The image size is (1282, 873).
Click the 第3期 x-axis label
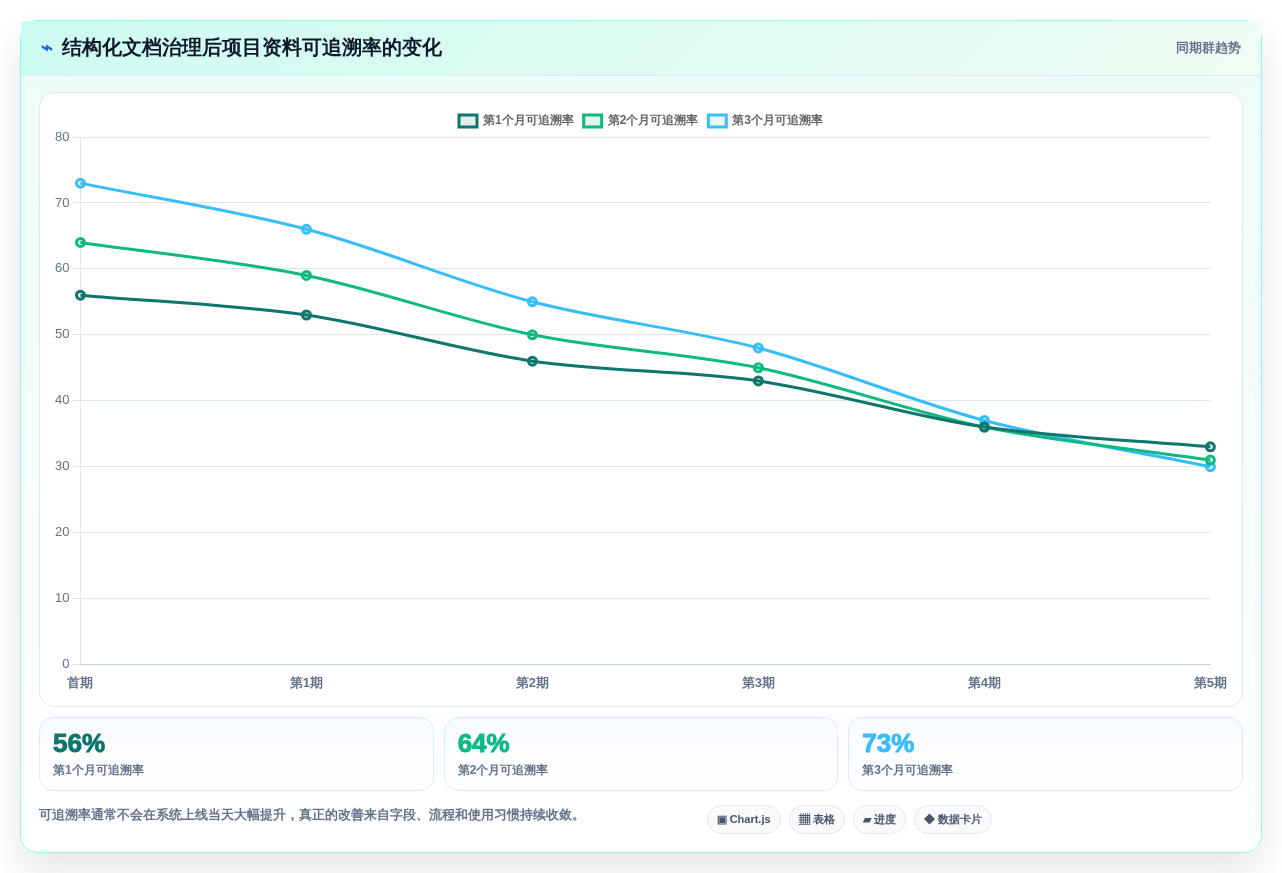click(758, 683)
